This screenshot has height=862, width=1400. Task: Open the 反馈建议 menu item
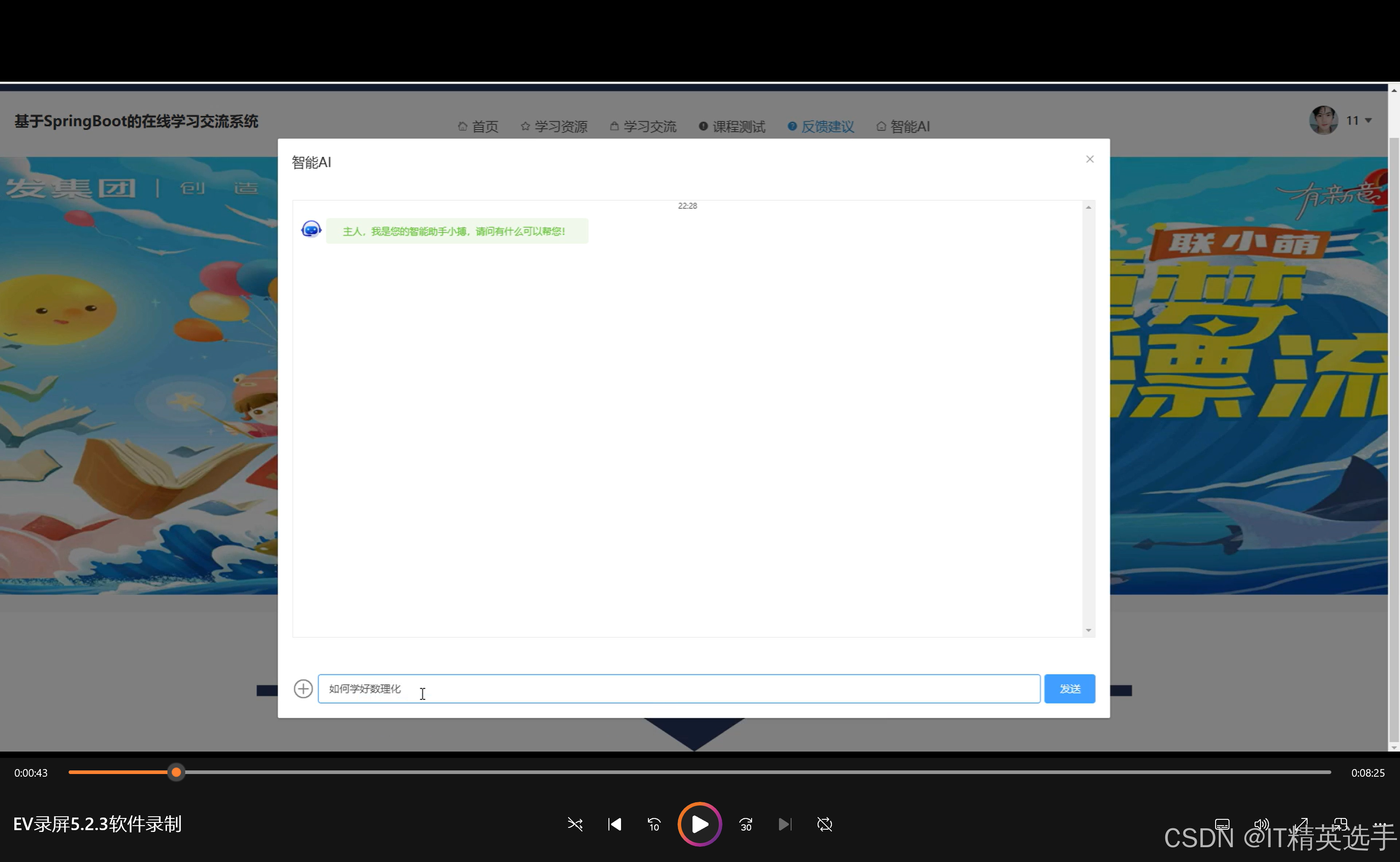click(x=821, y=127)
